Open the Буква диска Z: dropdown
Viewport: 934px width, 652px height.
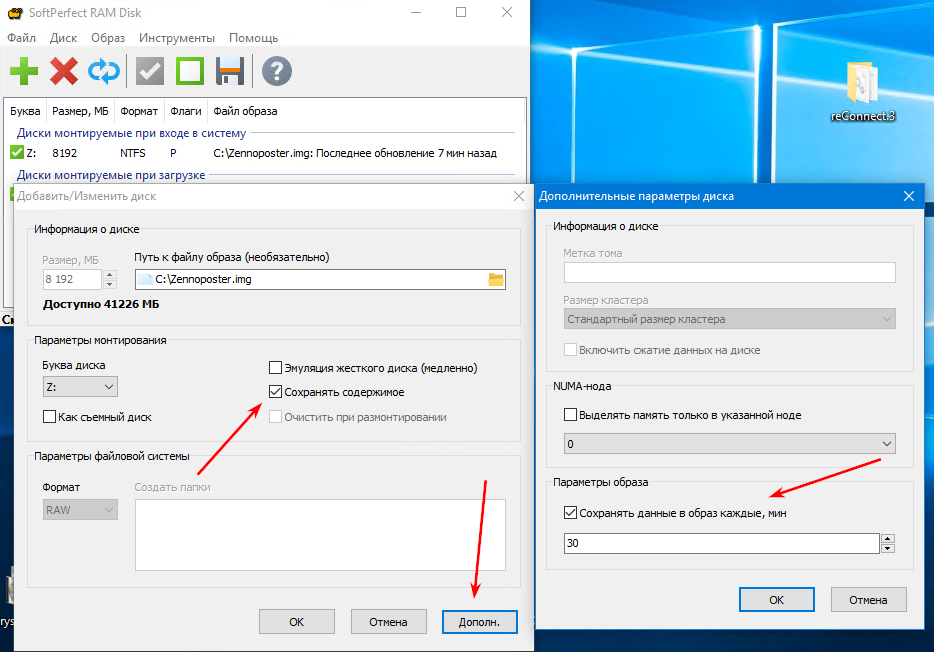click(80, 386)
